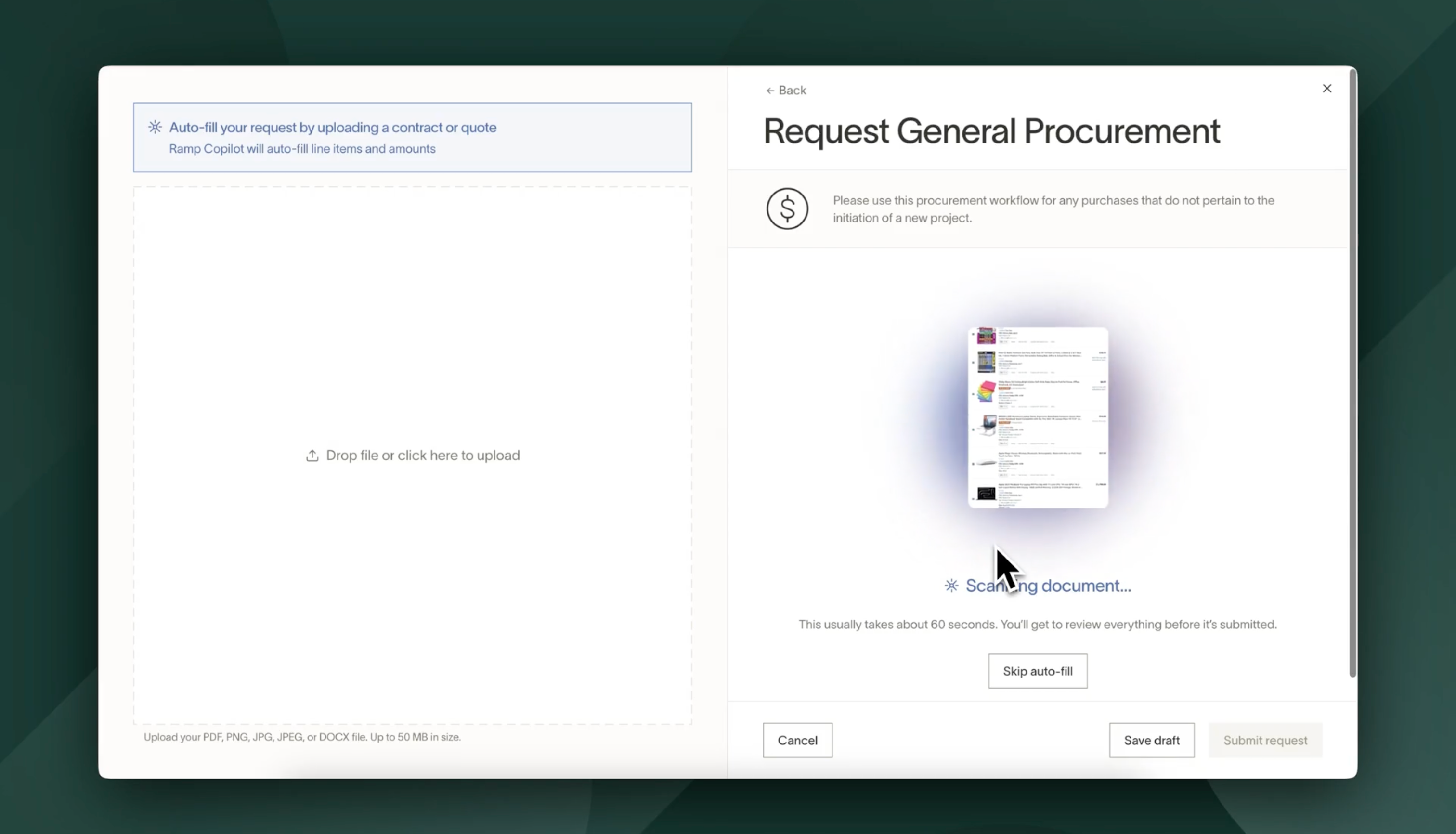Click 'Ramp Copilot will auto-fill line items' text
This screenshot has width=1456, height=834.
[x=302, y=149]
